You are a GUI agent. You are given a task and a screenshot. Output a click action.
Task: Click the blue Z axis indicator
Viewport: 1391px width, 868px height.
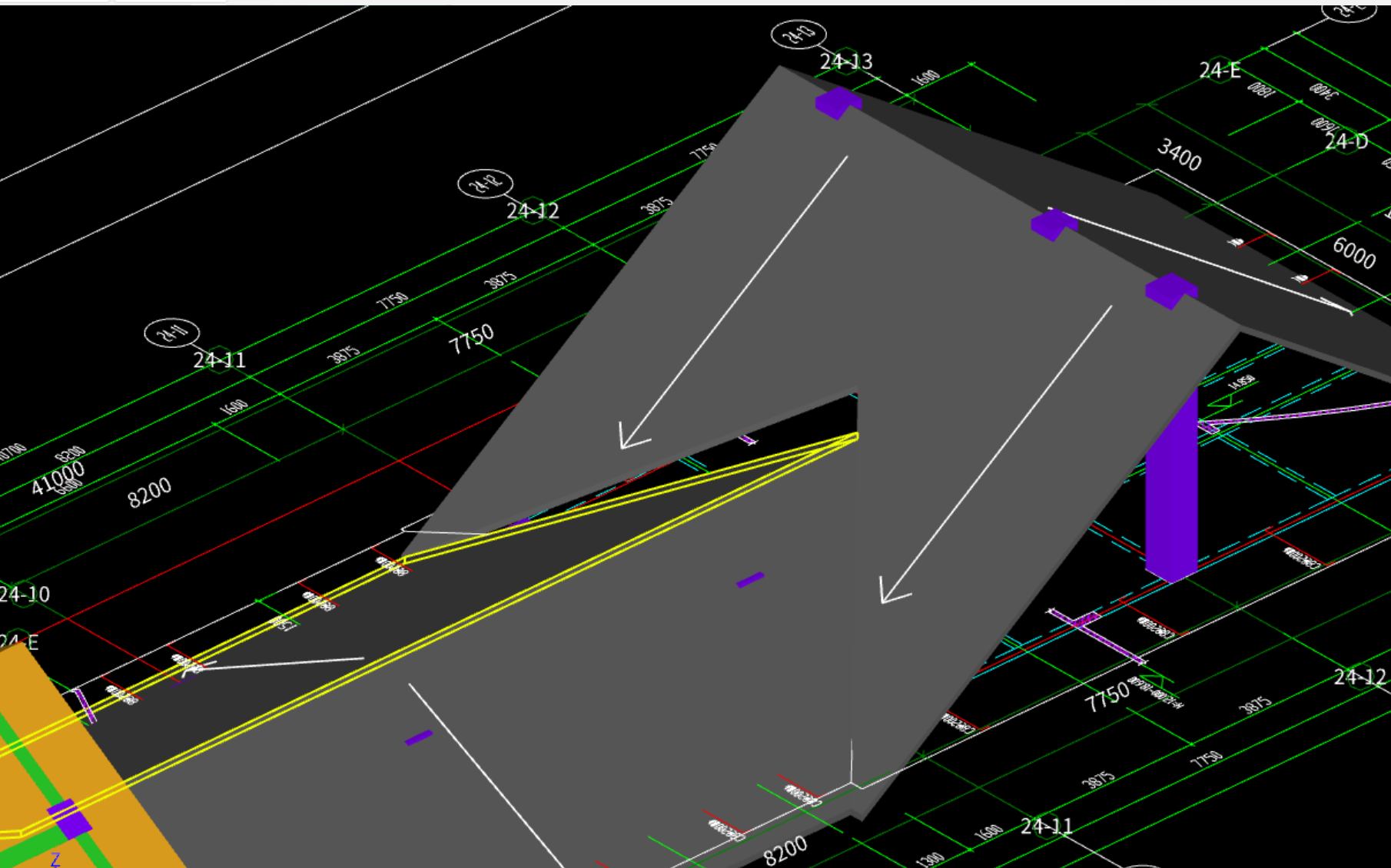pyautogui.click(x=55, y=860)
